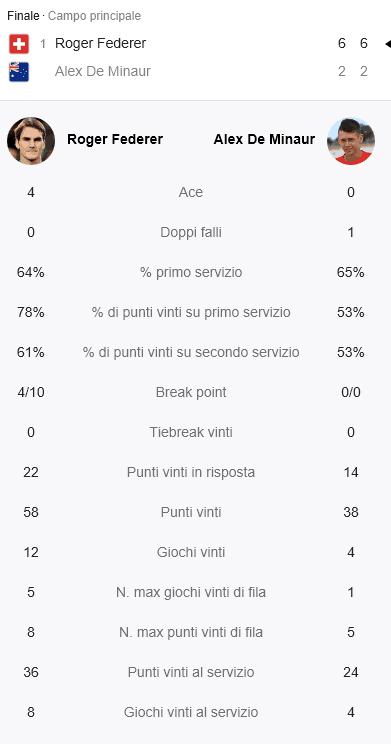This screenshot has height=744, width=391.
Task: Click Federer's seed number 1
Action: (43, 44)
